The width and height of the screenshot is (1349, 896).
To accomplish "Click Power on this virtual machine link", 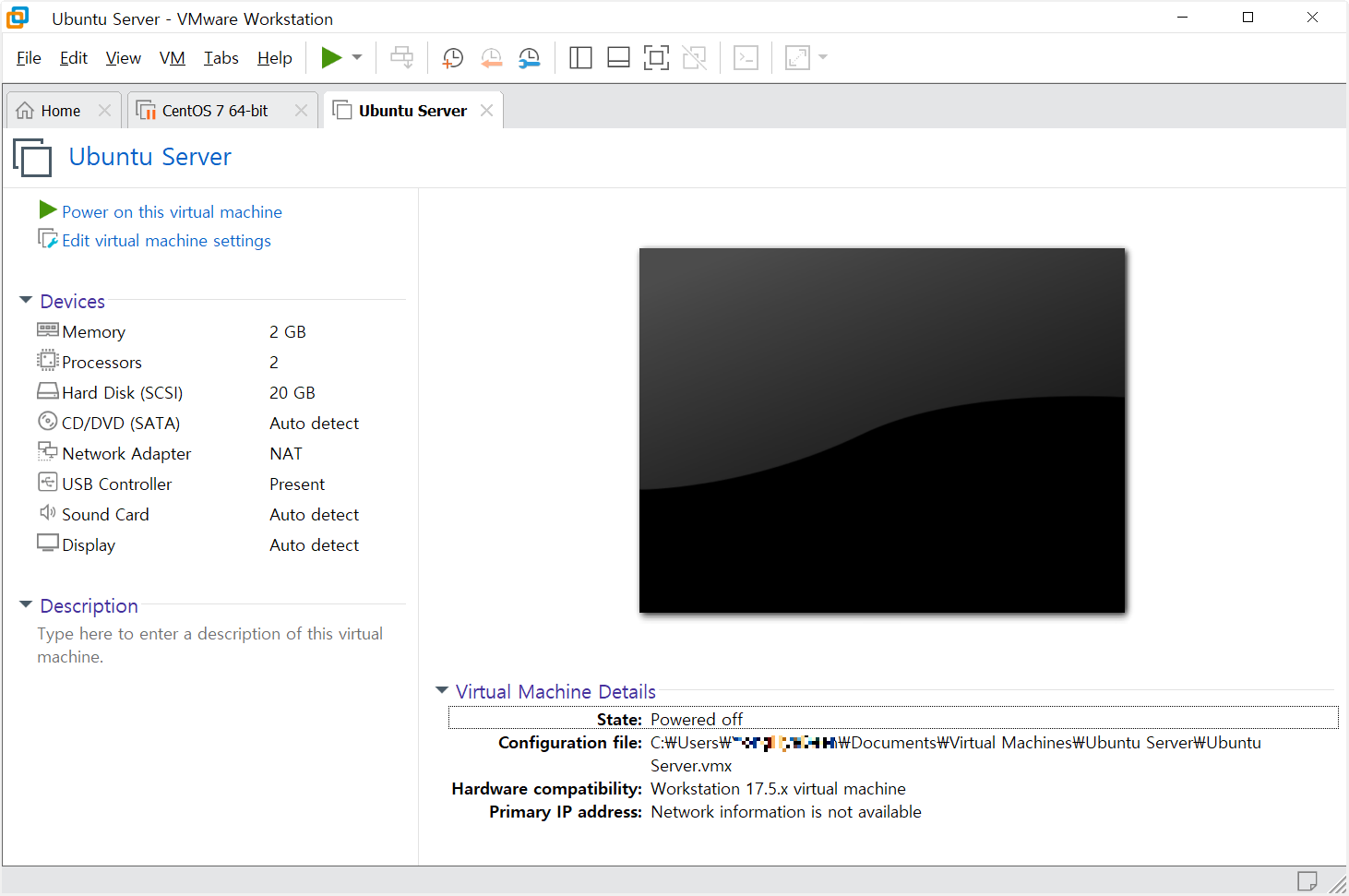I will click(x=172, y=212).
